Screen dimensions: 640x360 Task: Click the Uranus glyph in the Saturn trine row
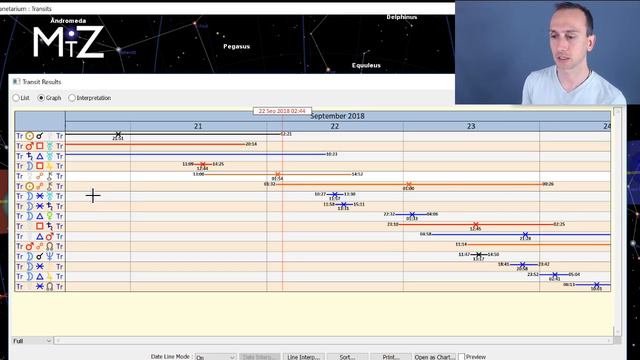[49, 156]
